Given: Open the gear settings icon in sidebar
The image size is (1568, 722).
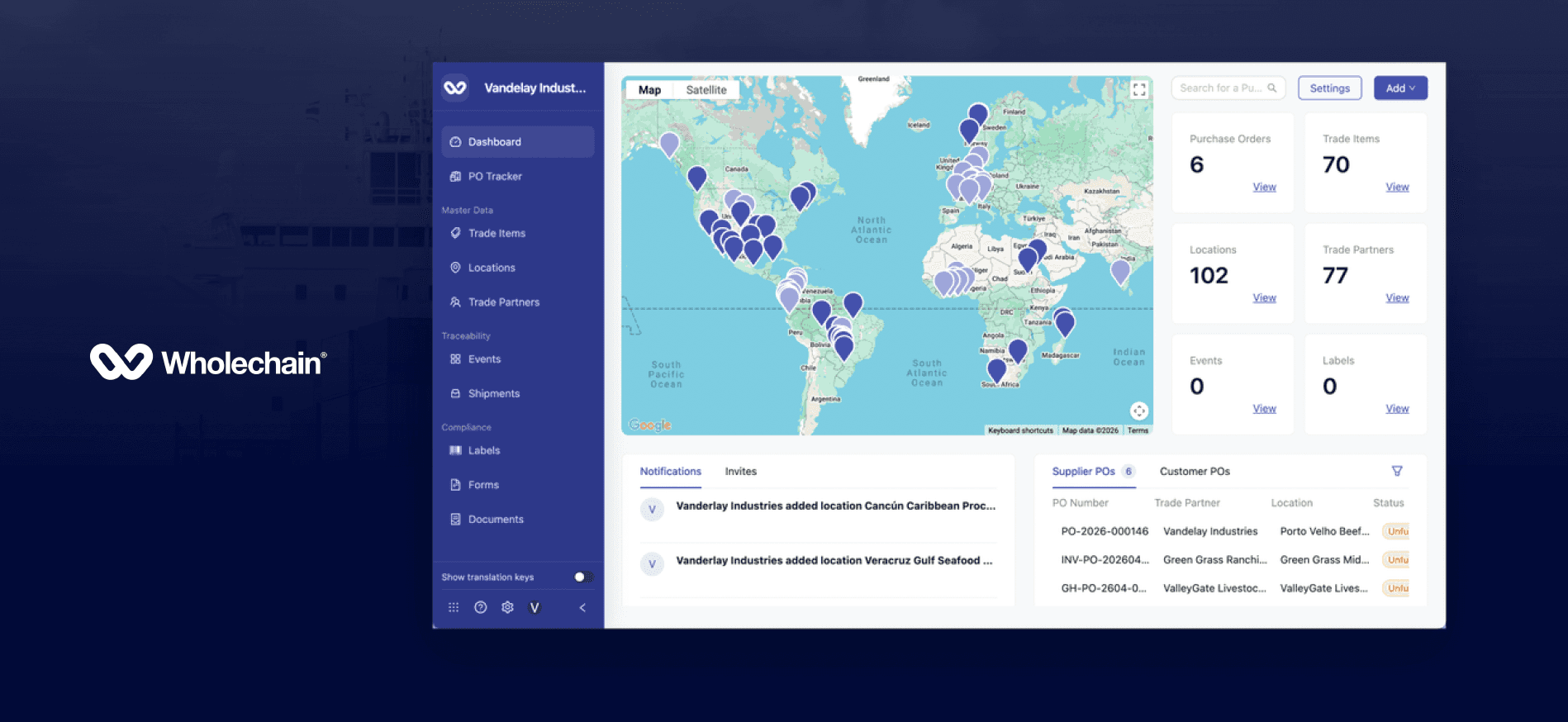Looking at the screenshot, I should click(508, 607).
